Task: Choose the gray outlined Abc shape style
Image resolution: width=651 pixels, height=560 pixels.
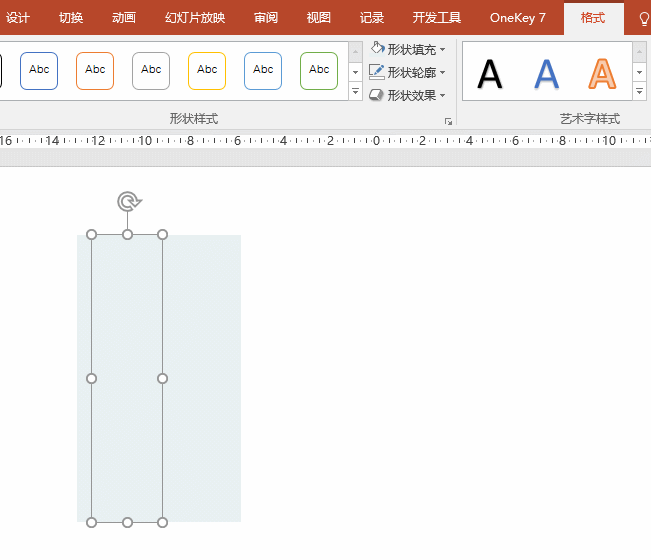Action: pyautogui.click(x=151, y=70)
